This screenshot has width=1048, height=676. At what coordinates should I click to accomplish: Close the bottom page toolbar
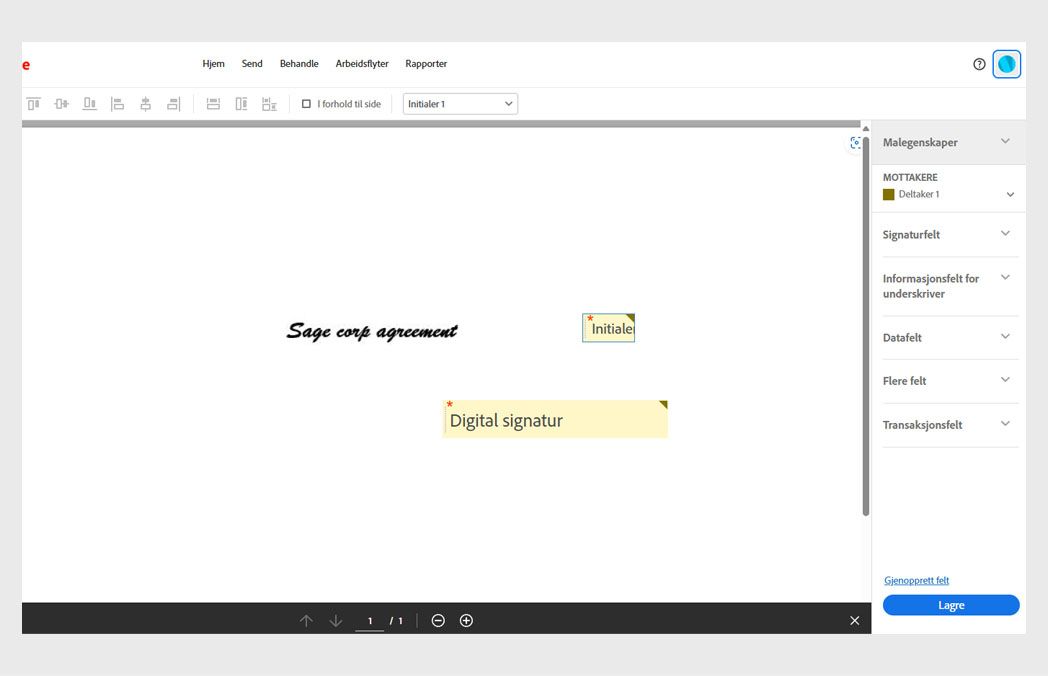pyautogui.click(x=854, y=621)
